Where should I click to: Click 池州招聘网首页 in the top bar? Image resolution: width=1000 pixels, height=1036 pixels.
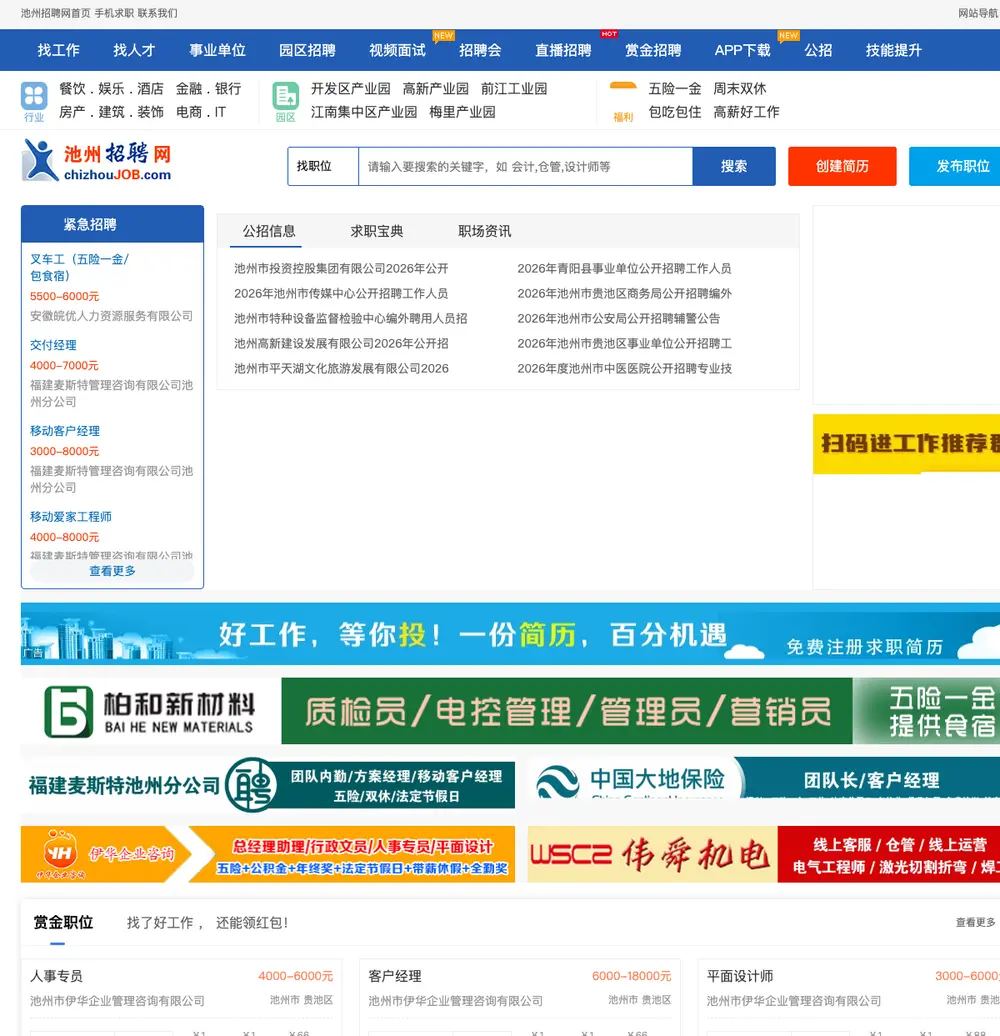tap(55, 13)
